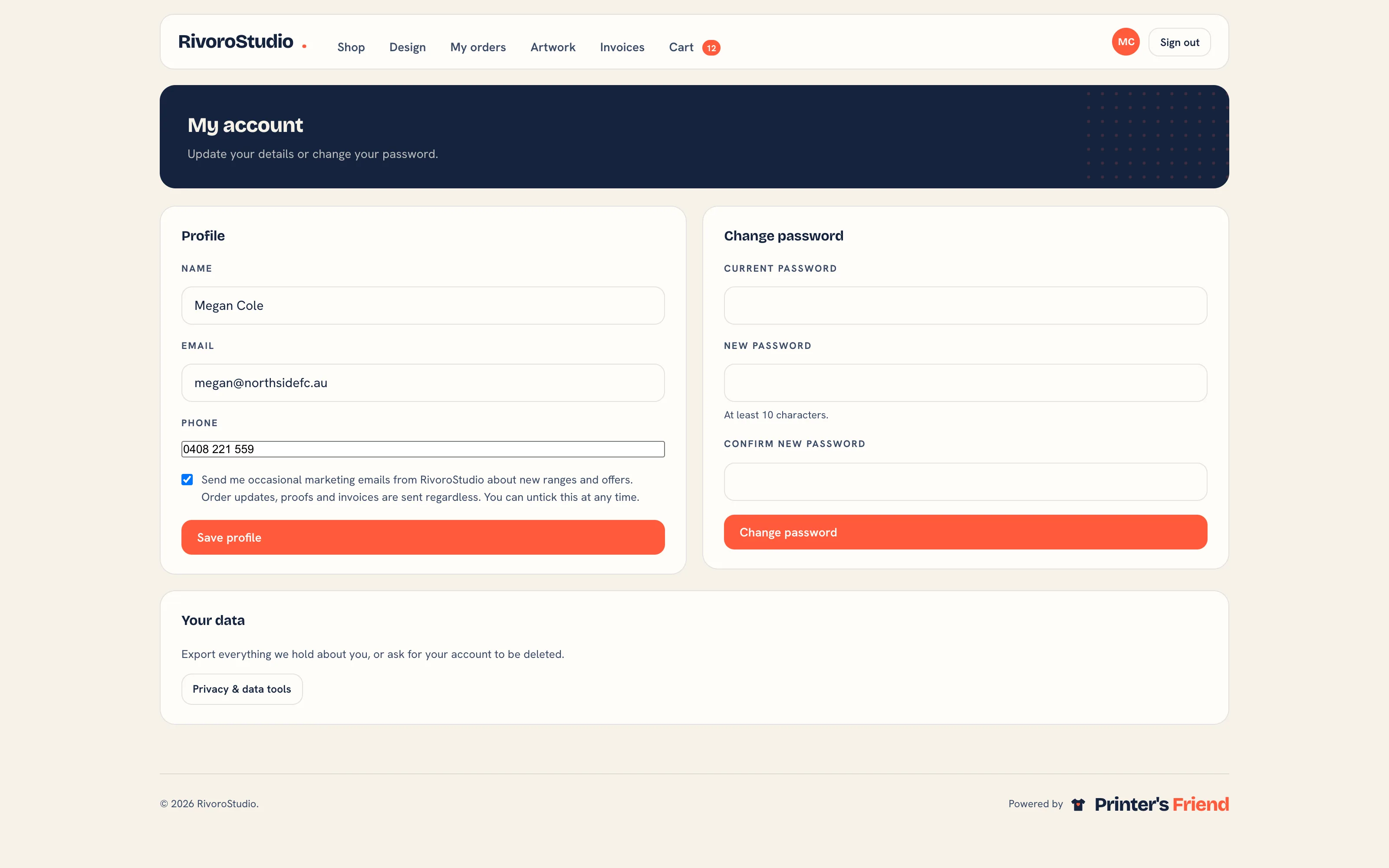Go to the Design page
The image size is (1389, 868).
point(408,47)
